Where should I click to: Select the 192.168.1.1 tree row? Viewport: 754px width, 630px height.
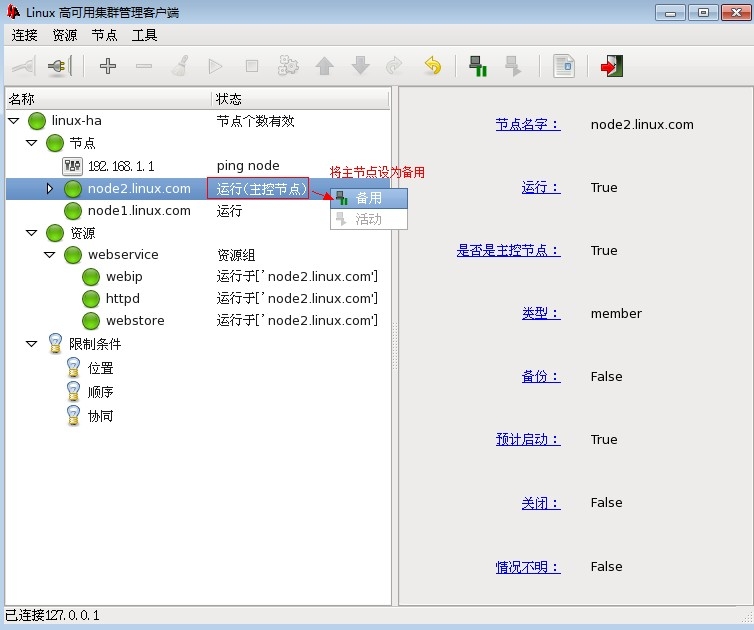198,166
